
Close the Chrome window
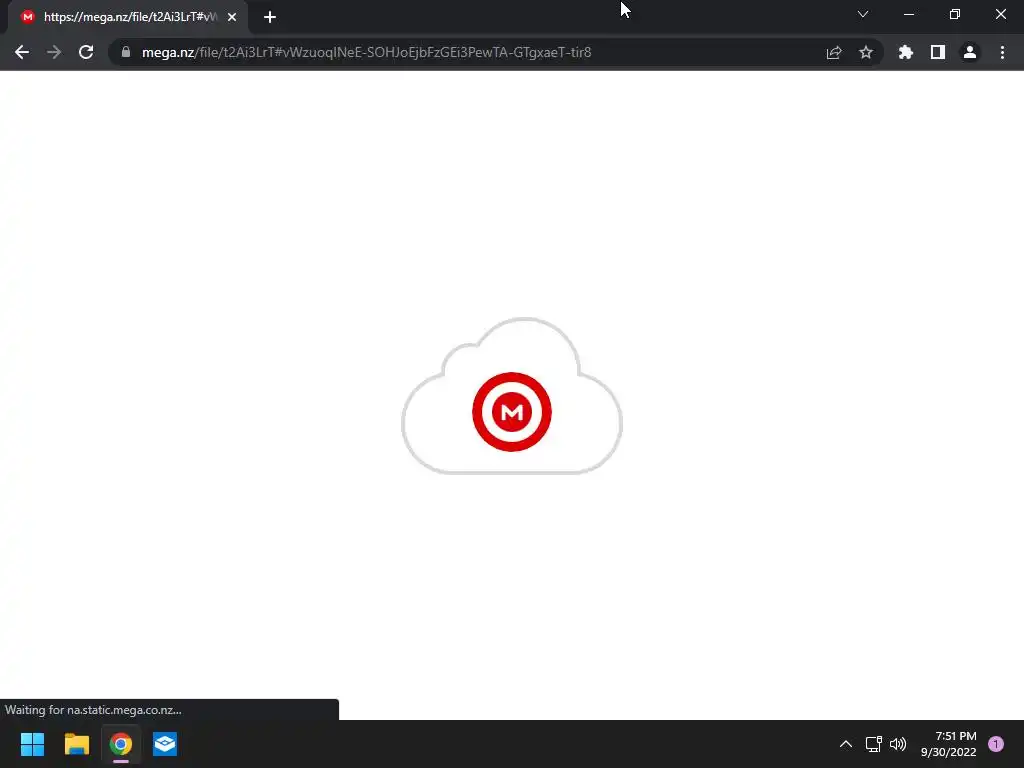click(x=1000, y=14)
